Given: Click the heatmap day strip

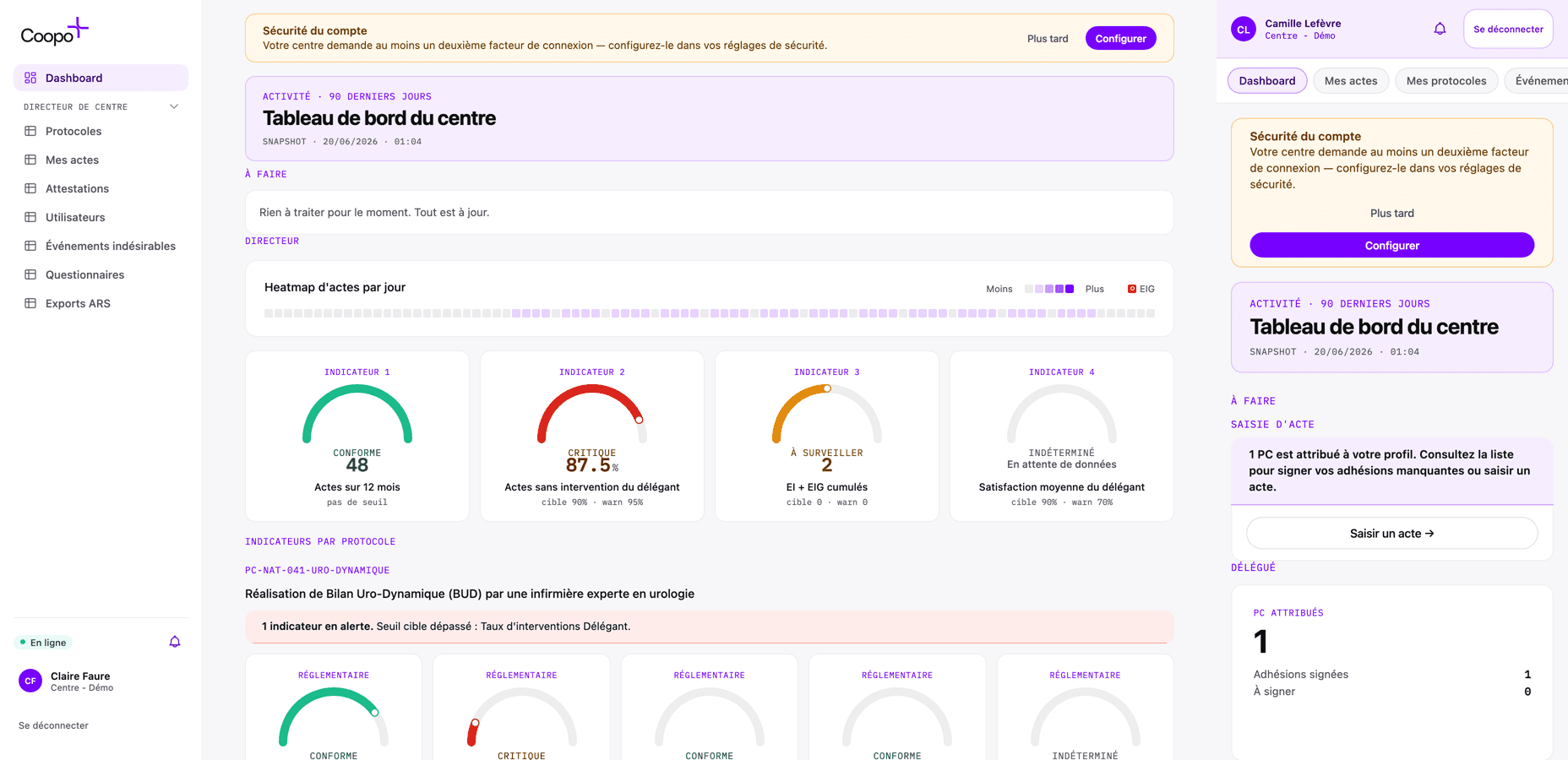Looking at the screenshot, I should tap(710, 313).
